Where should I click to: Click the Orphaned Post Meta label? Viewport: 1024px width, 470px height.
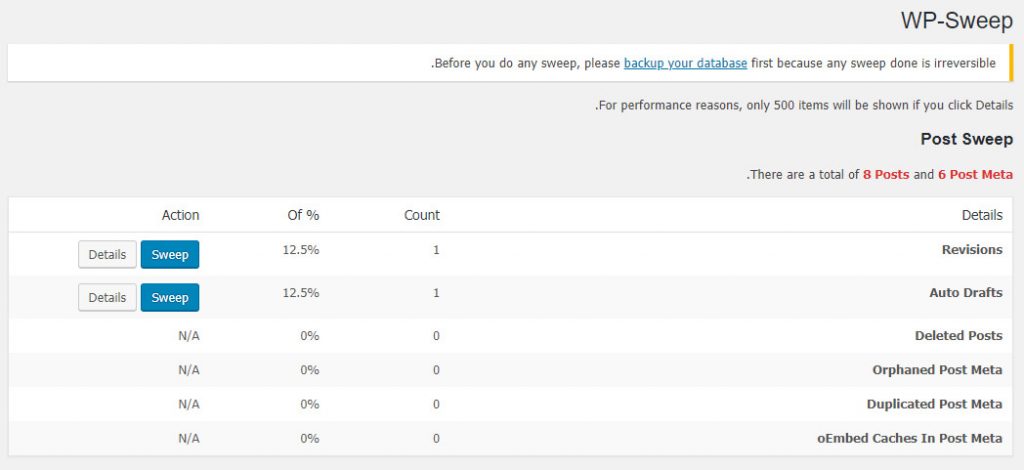coord(937,369)
